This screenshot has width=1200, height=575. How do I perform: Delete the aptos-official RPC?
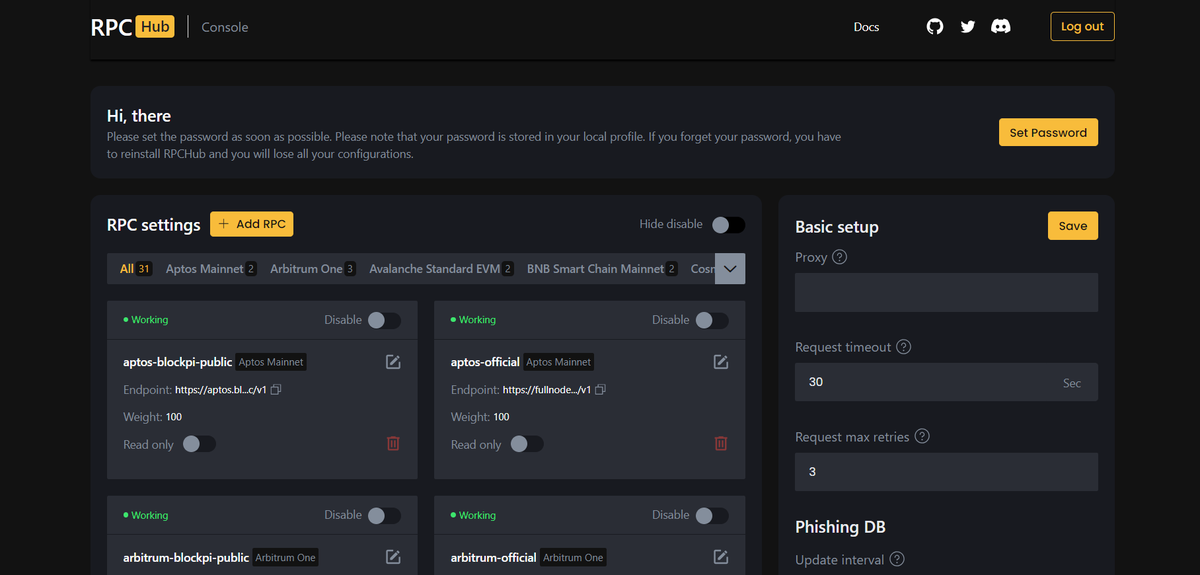721,443
